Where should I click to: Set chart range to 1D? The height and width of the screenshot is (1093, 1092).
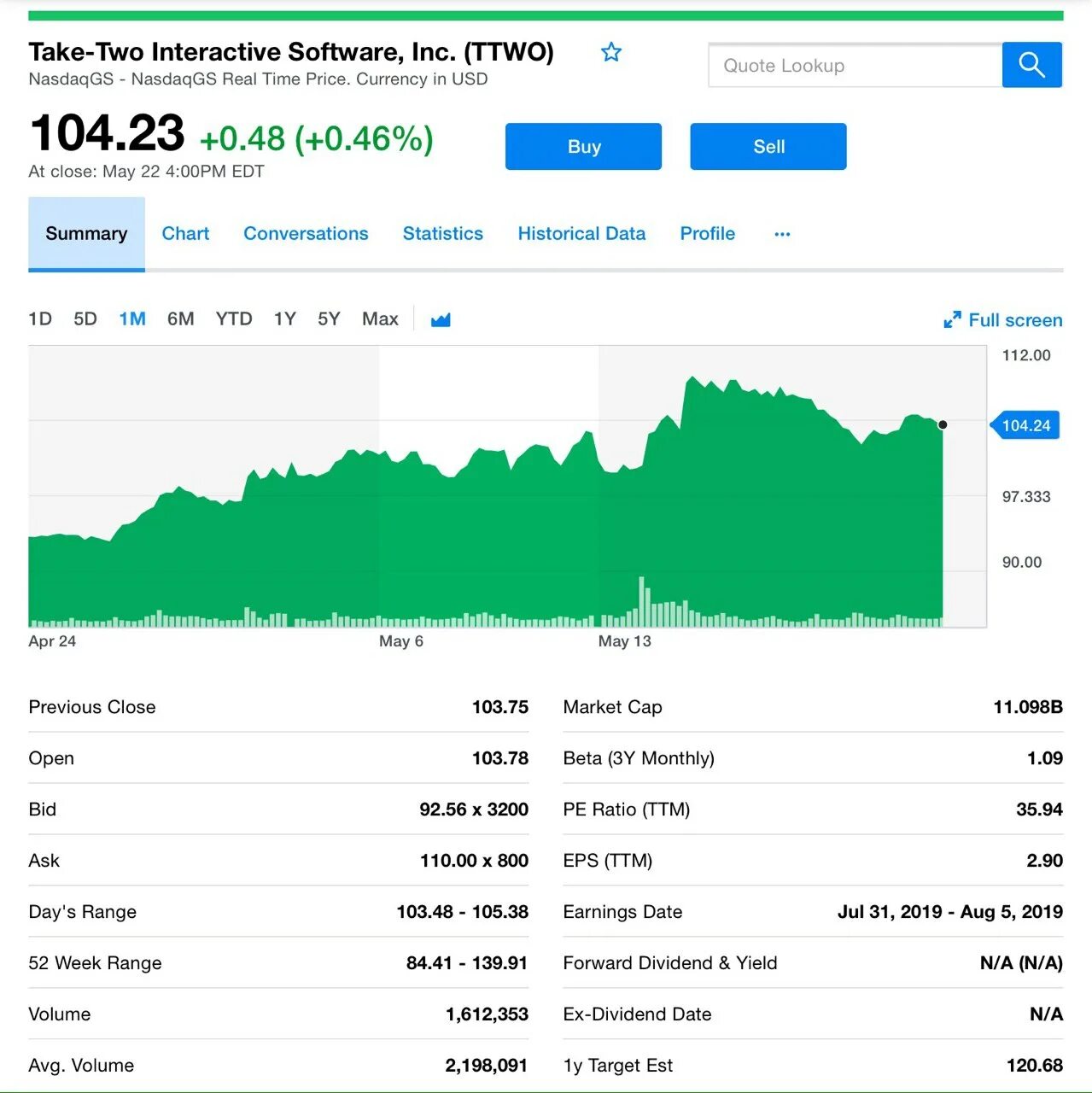click(40, 319)
